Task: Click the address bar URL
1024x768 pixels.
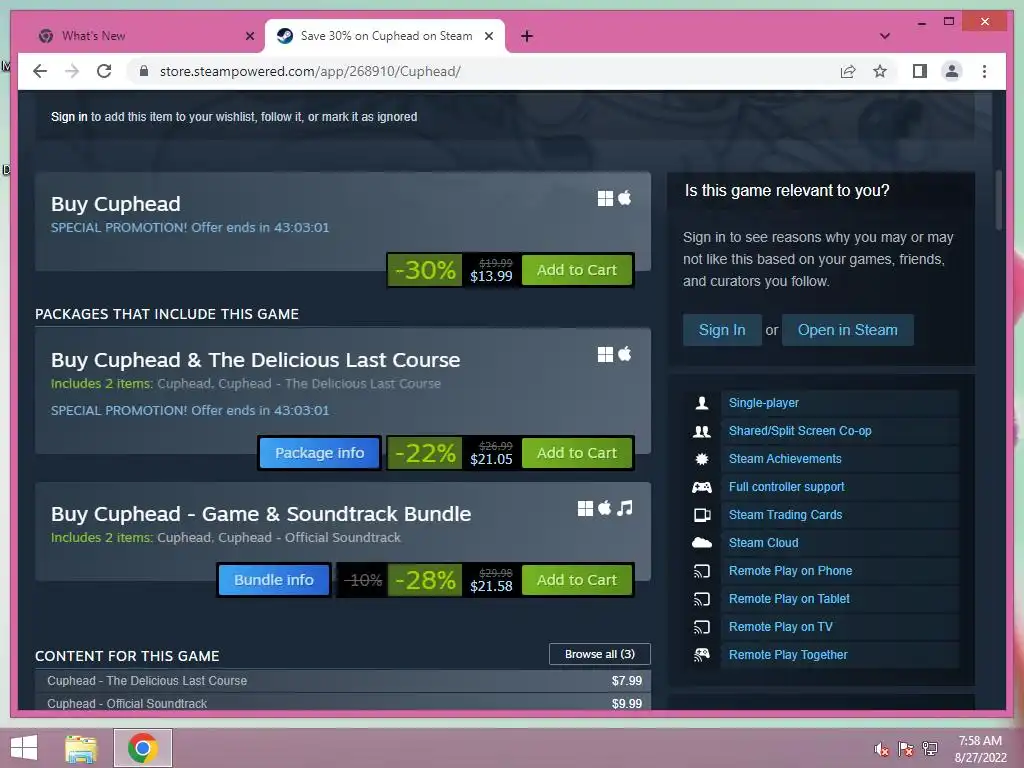Action: [310, 71]
